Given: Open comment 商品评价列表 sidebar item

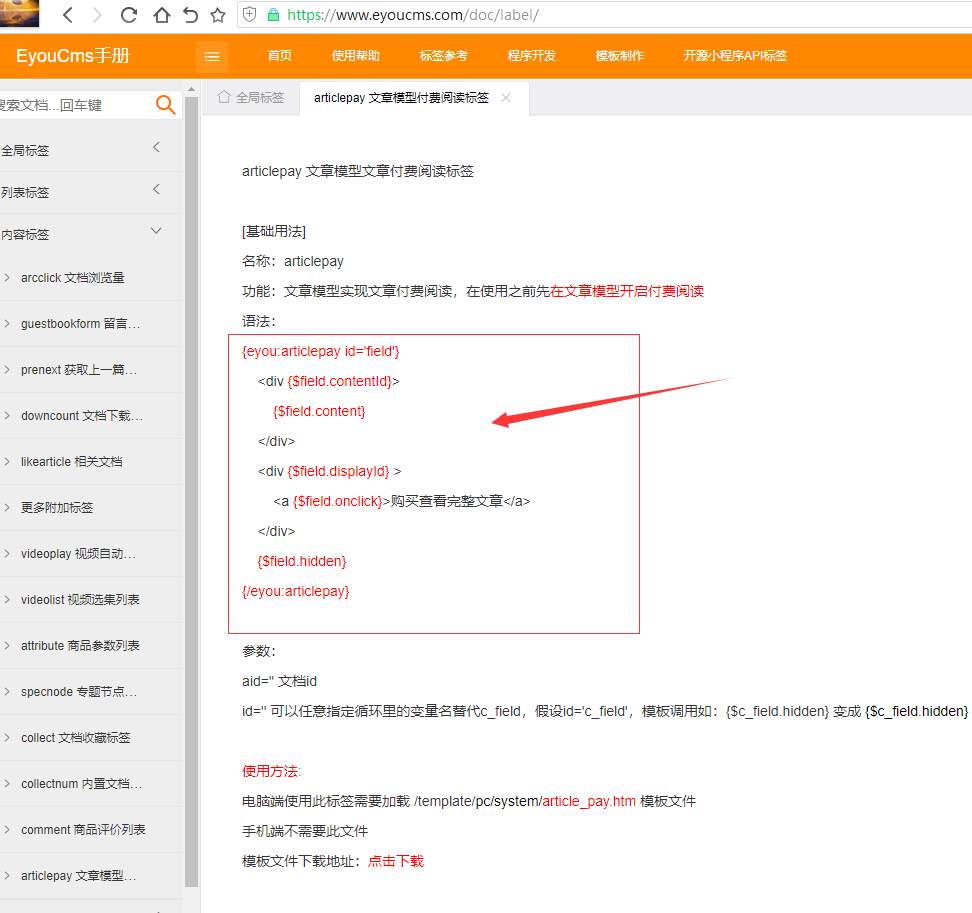Looking at the screenshot, I should (x=92, y=829).
